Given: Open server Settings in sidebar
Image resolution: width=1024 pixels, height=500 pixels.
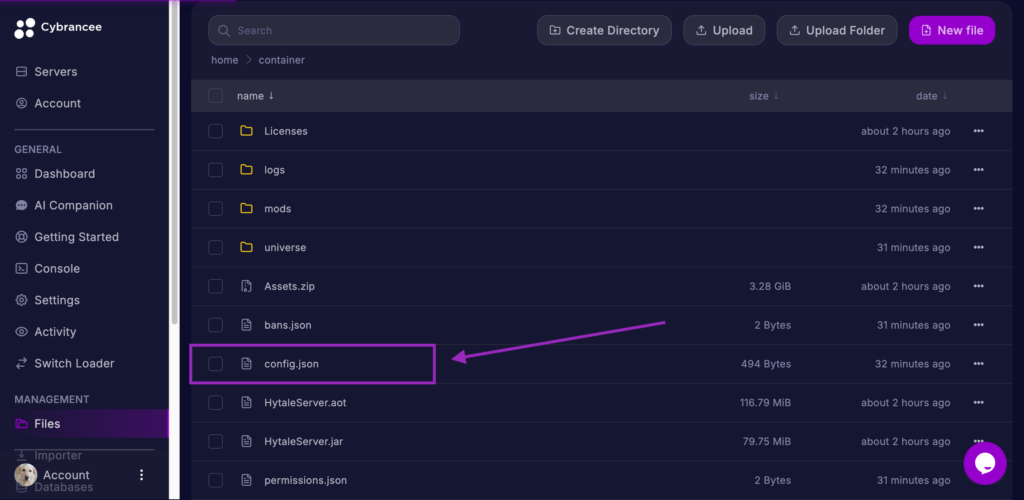Looking at the screenshot, I should [48, 300].
